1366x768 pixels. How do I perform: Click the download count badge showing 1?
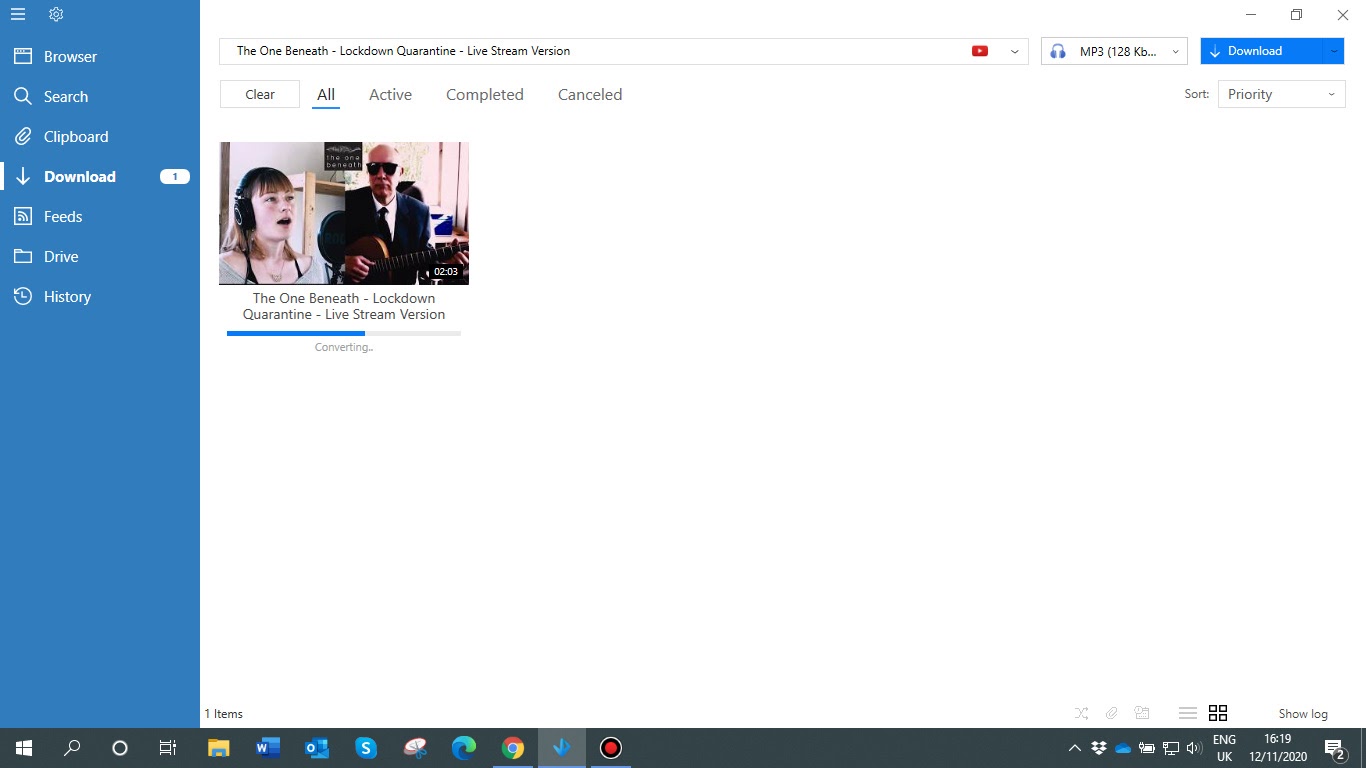tap(175, 177)
